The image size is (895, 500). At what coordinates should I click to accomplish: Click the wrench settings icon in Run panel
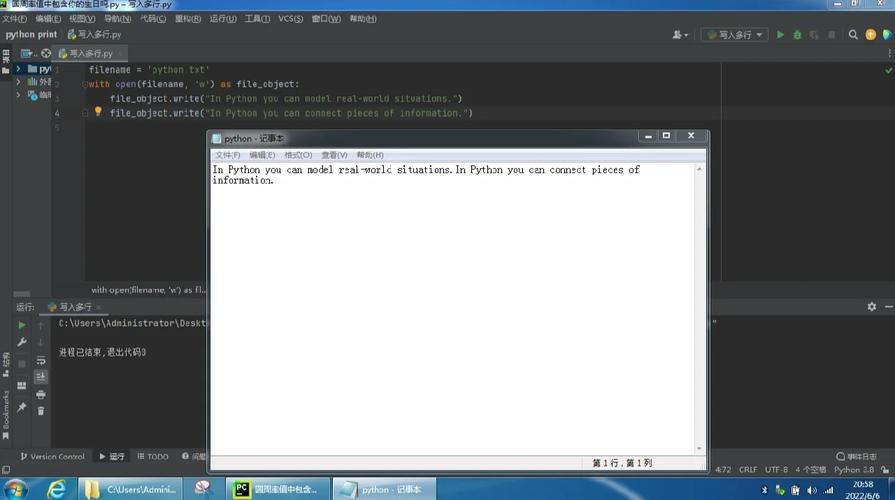22,342
